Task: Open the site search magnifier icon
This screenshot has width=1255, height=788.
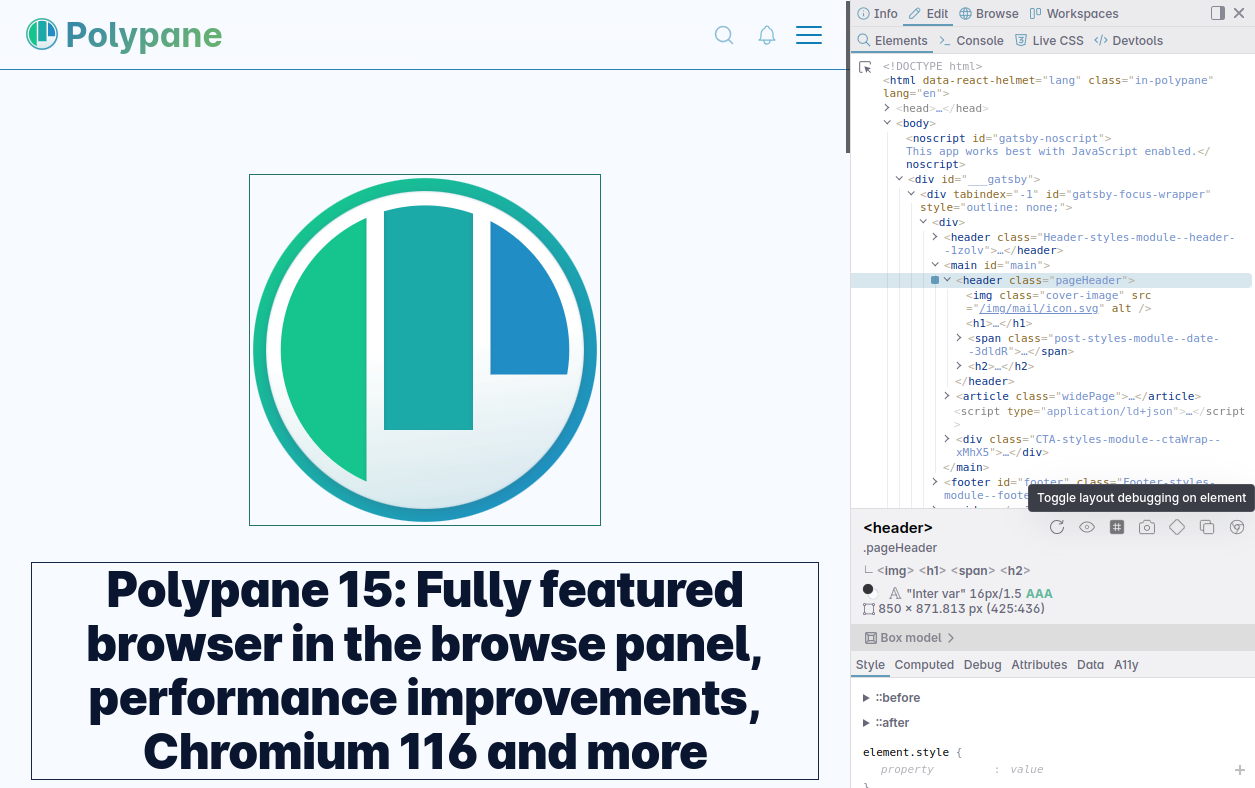Action: (724, 35)
